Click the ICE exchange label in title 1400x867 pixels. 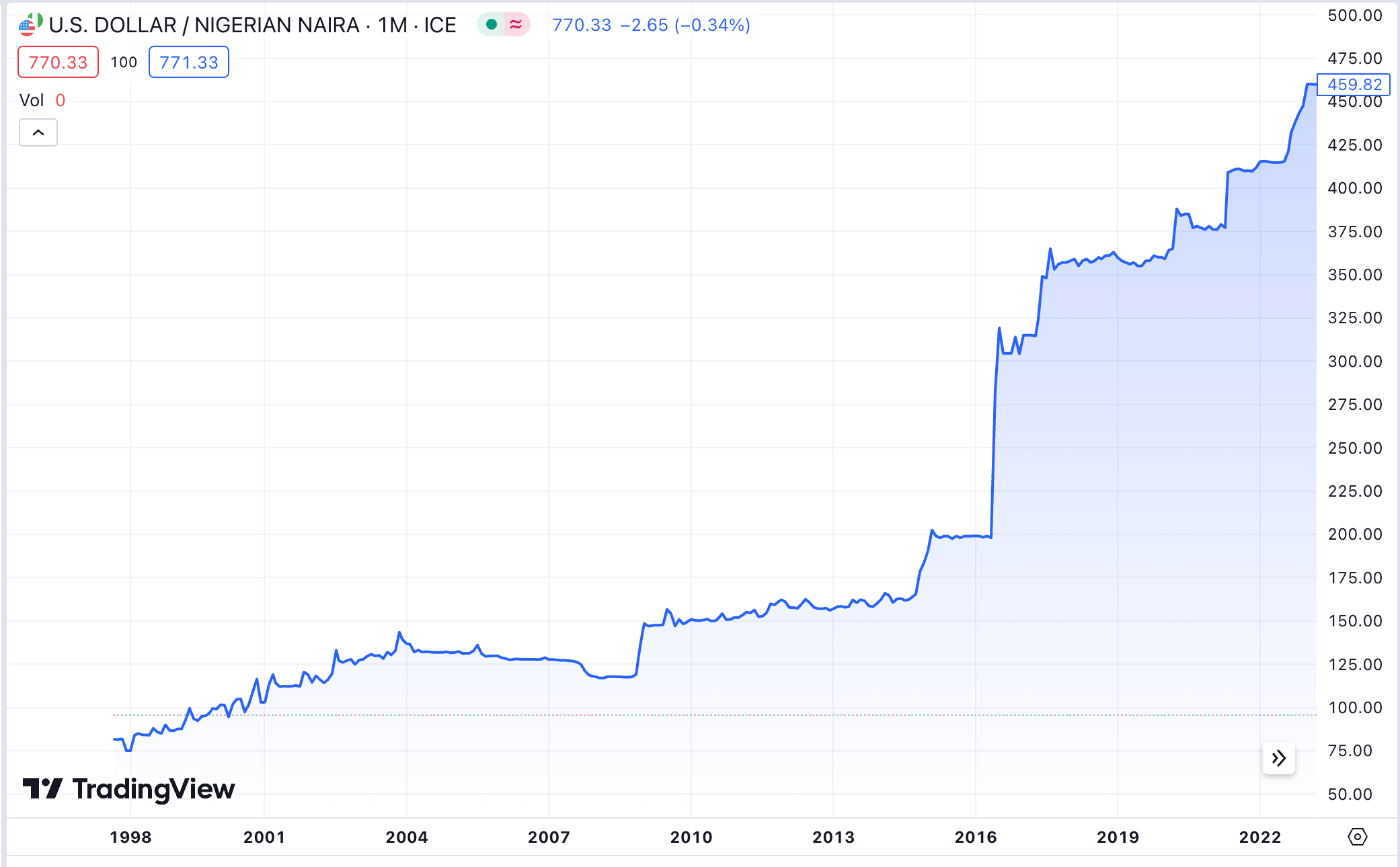[x=440, y=25]
